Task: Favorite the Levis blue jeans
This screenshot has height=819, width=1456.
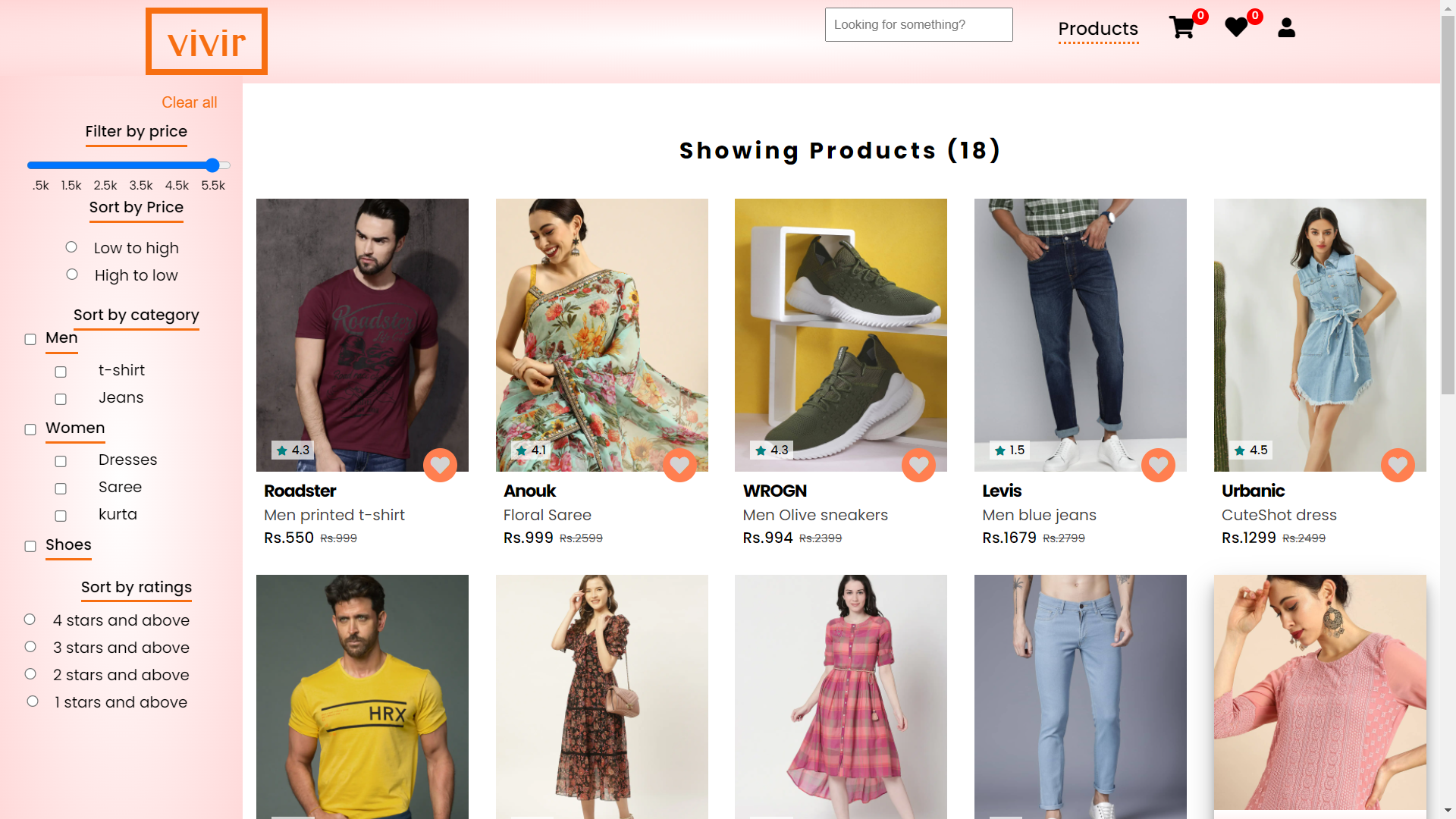Action: [x=1158, y=465]
